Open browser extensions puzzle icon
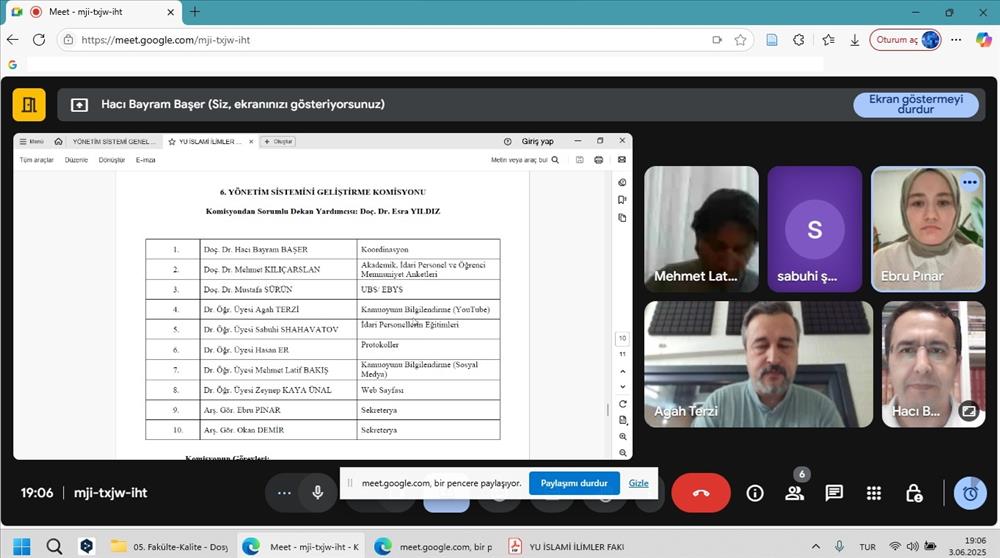Screen dimensions: 1000x558 click(798, 40)
